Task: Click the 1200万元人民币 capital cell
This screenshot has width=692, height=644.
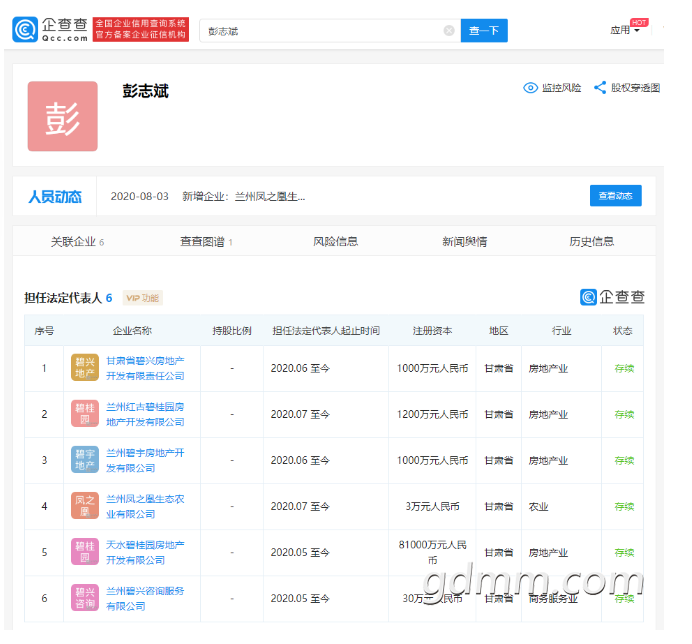Action: pos(432,414)
